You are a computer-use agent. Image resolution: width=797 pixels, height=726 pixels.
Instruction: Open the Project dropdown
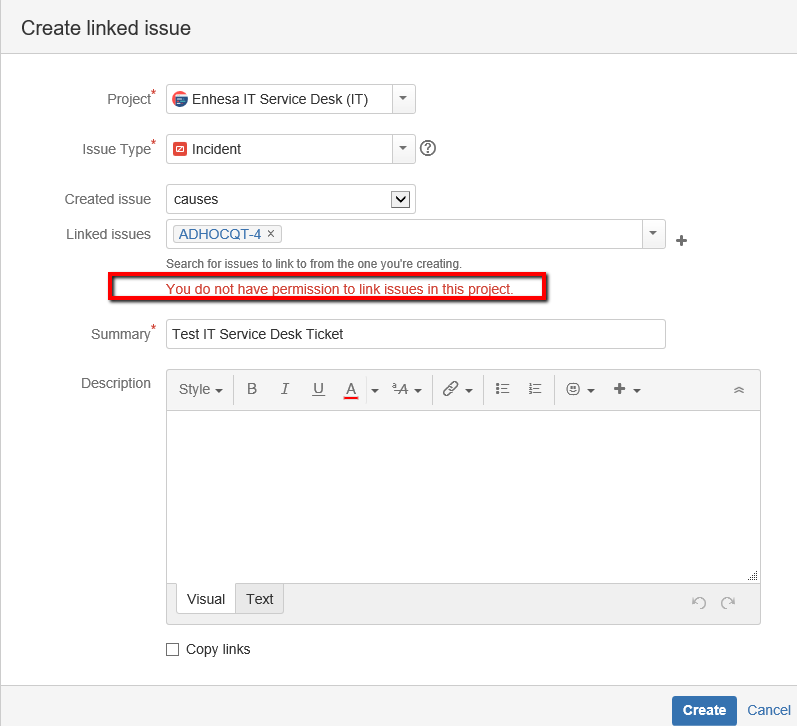404,99
